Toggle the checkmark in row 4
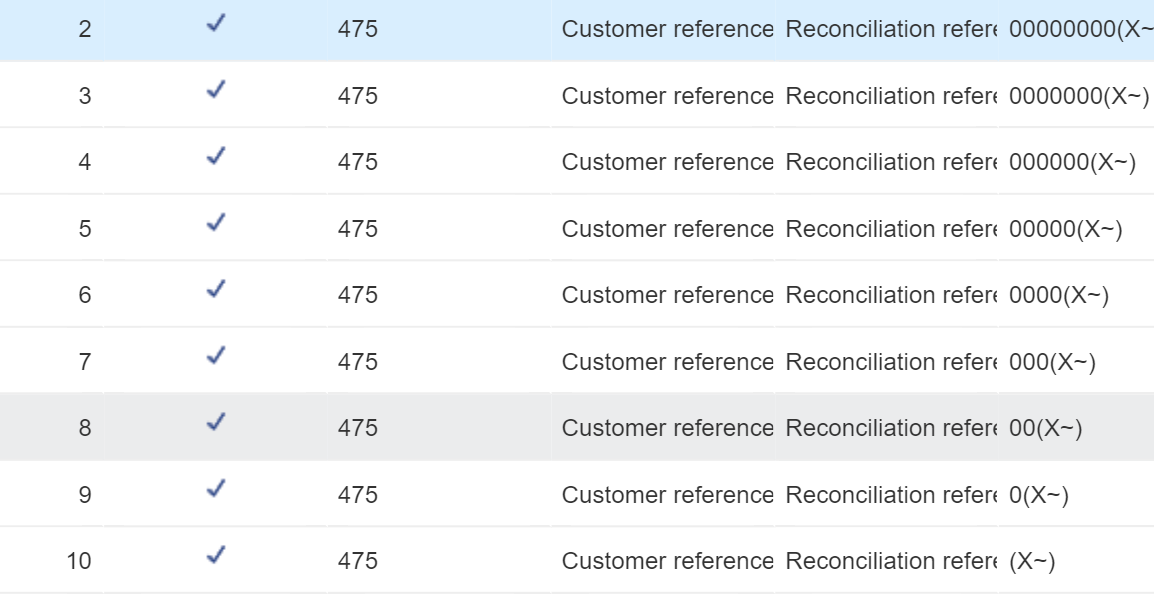This screenshot has width=1154, height=594. click(x=216, y=157)
